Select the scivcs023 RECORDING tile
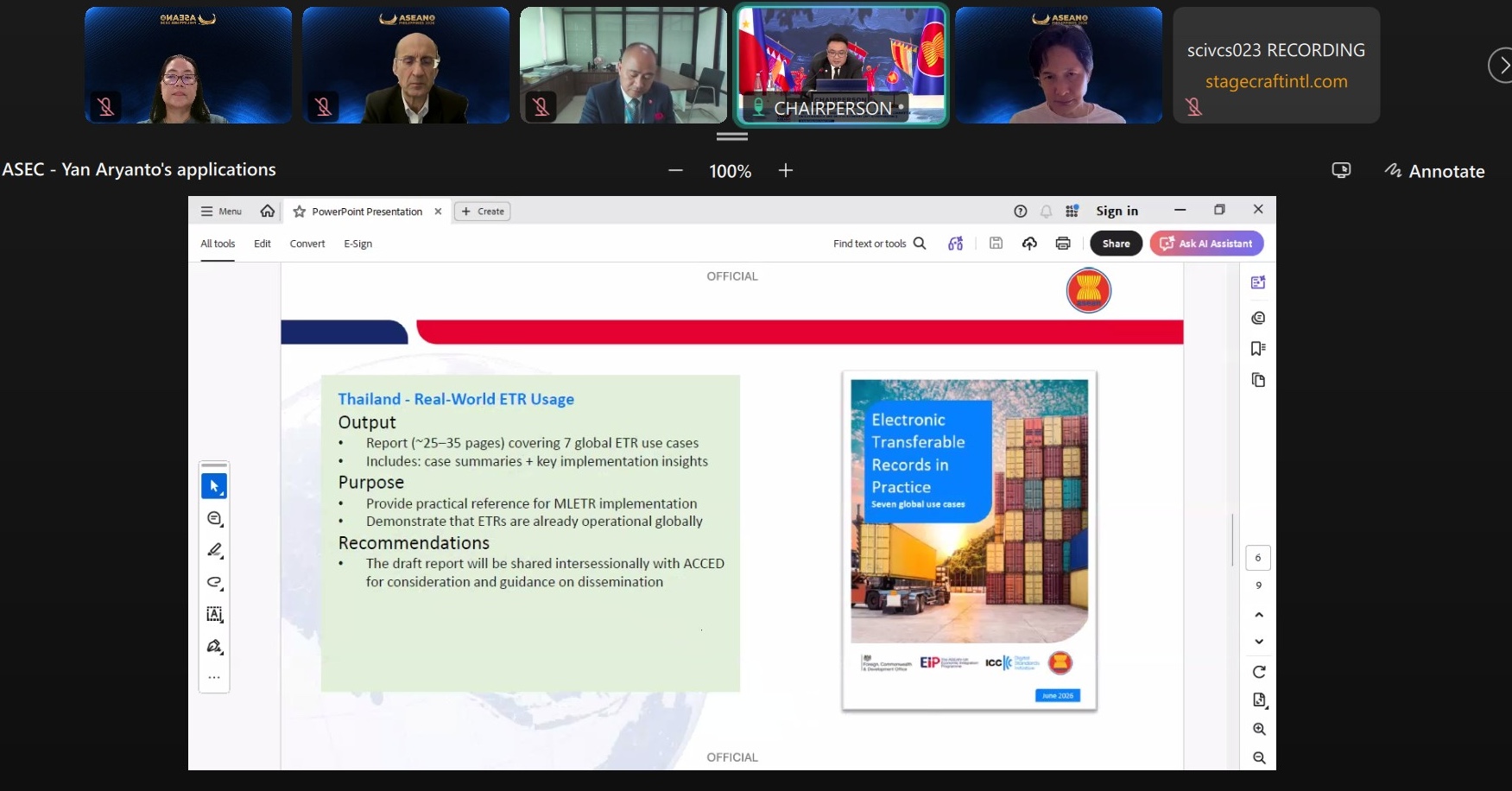 pos(1276,66)
